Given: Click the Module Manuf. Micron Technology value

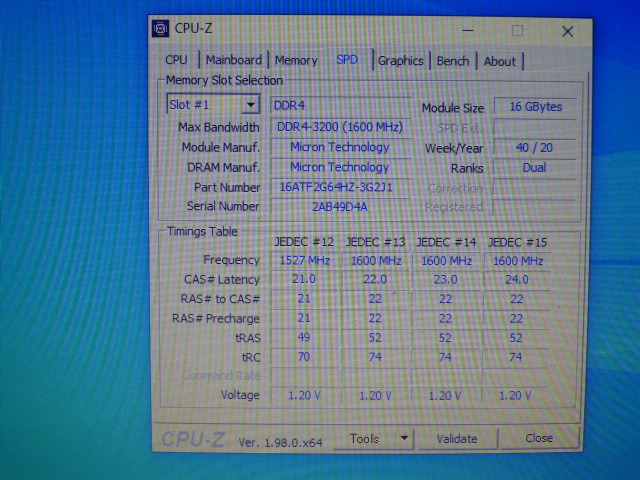Looking at the screenshot, I should tap(340, 147).
